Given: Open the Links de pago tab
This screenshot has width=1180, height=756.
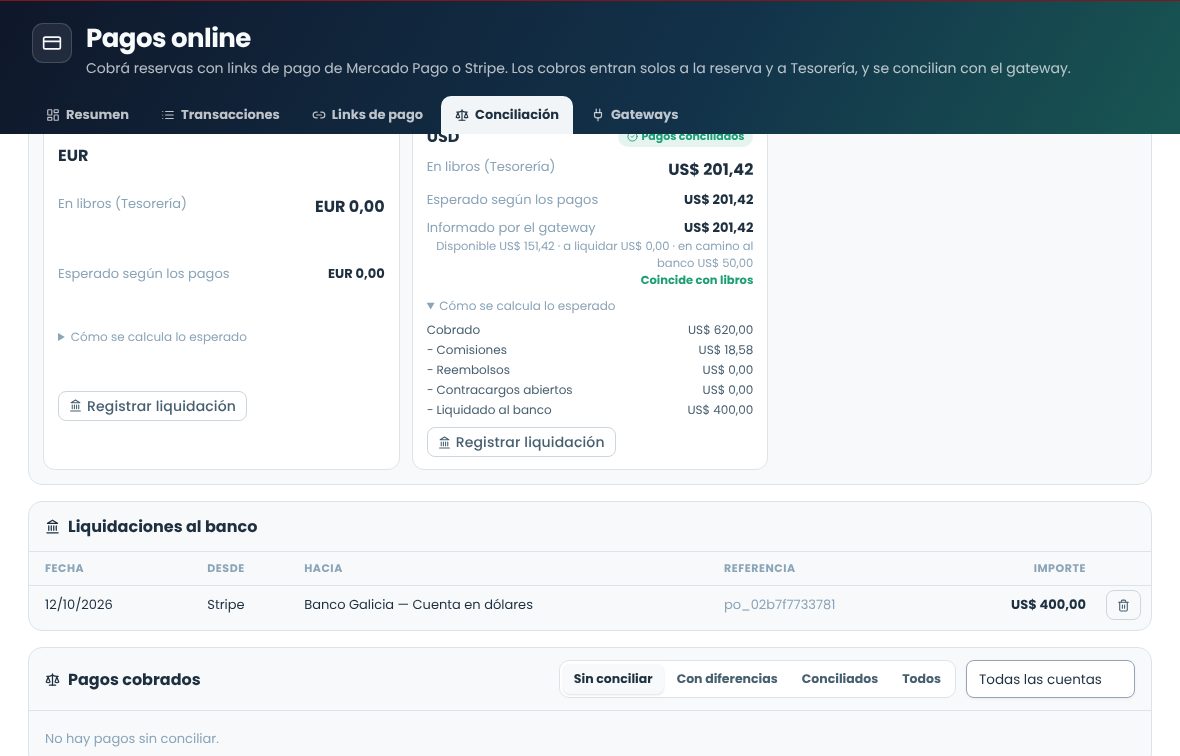Looking at the screenshot, I should tap(367, 114).
